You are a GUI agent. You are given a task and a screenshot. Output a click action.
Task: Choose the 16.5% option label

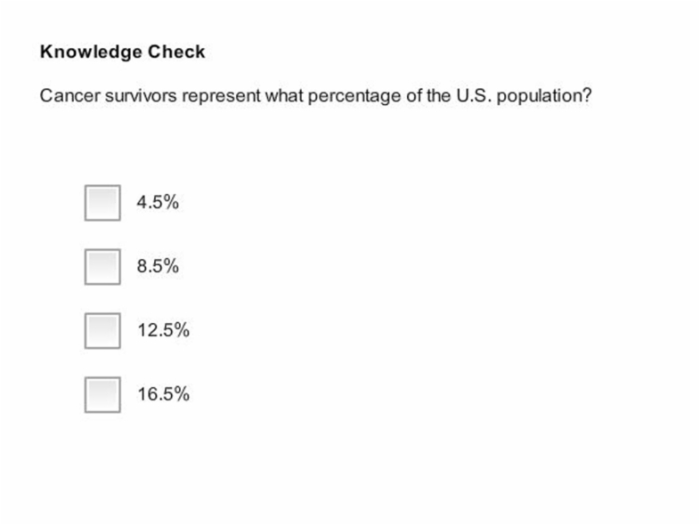(163, 394)
